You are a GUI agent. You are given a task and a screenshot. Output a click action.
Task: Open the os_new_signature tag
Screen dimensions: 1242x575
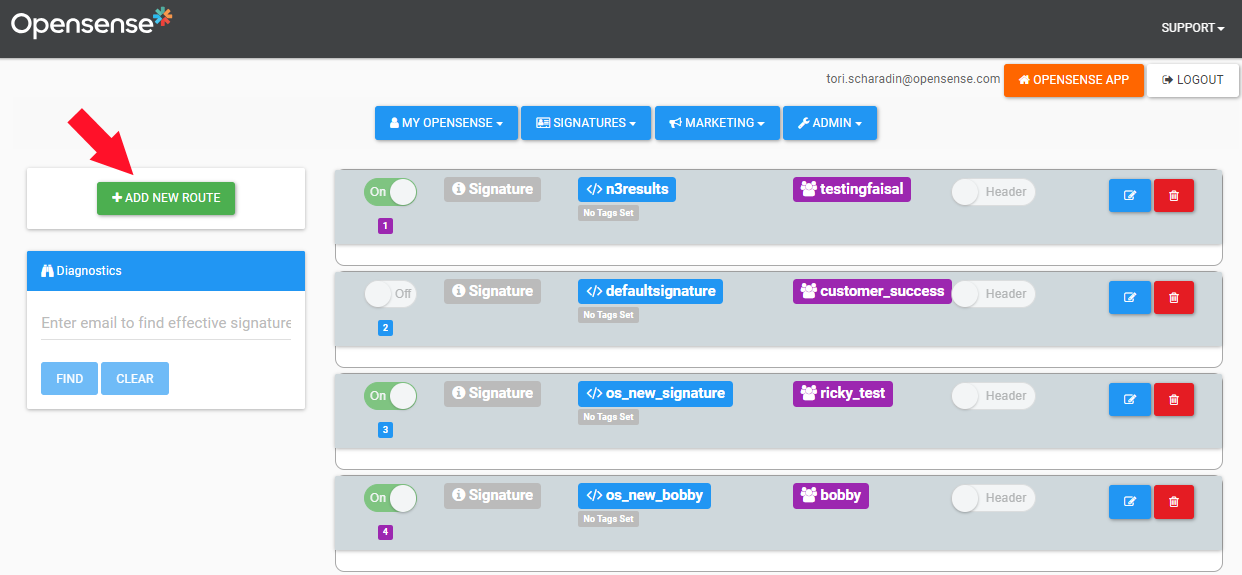point(655,393)
